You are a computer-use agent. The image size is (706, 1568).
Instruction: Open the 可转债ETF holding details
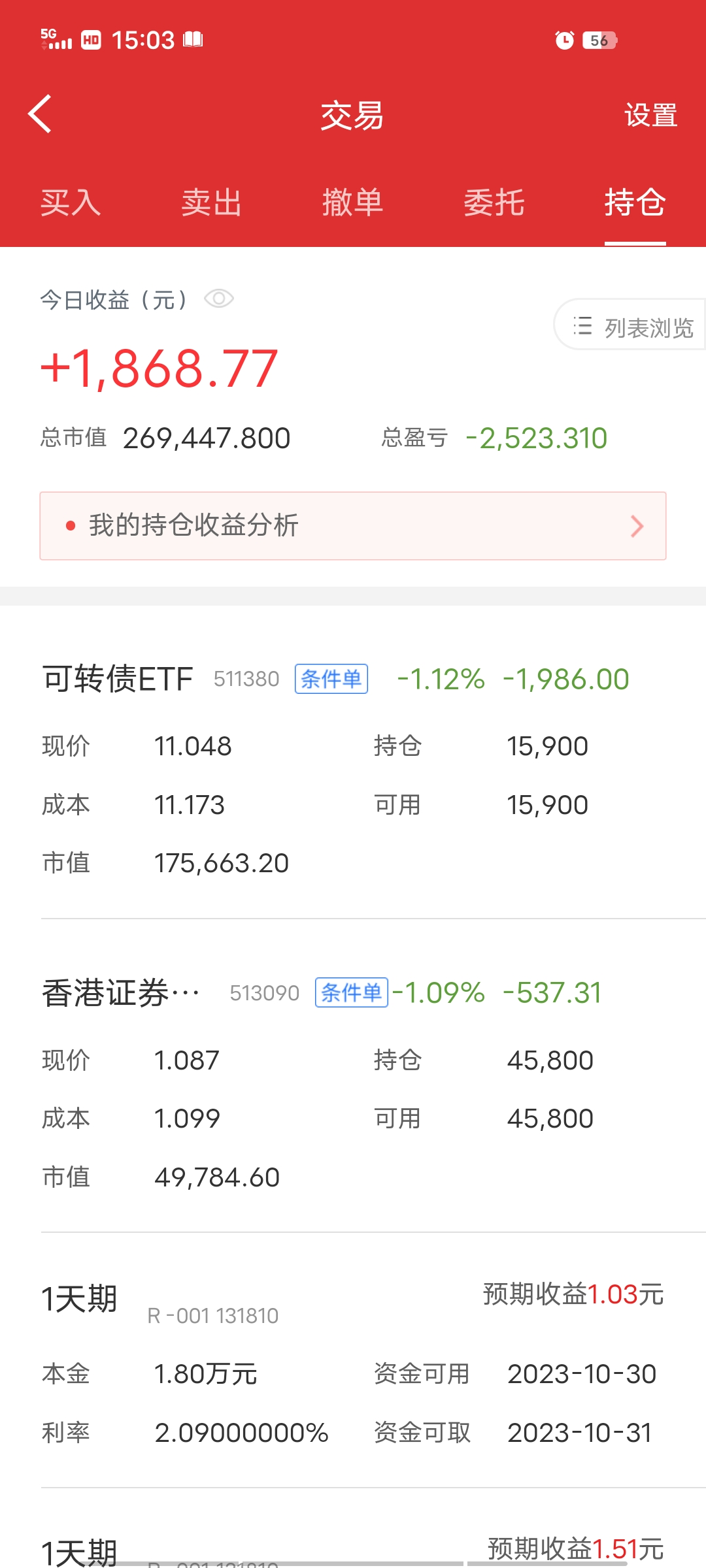[x=118, y=679]
